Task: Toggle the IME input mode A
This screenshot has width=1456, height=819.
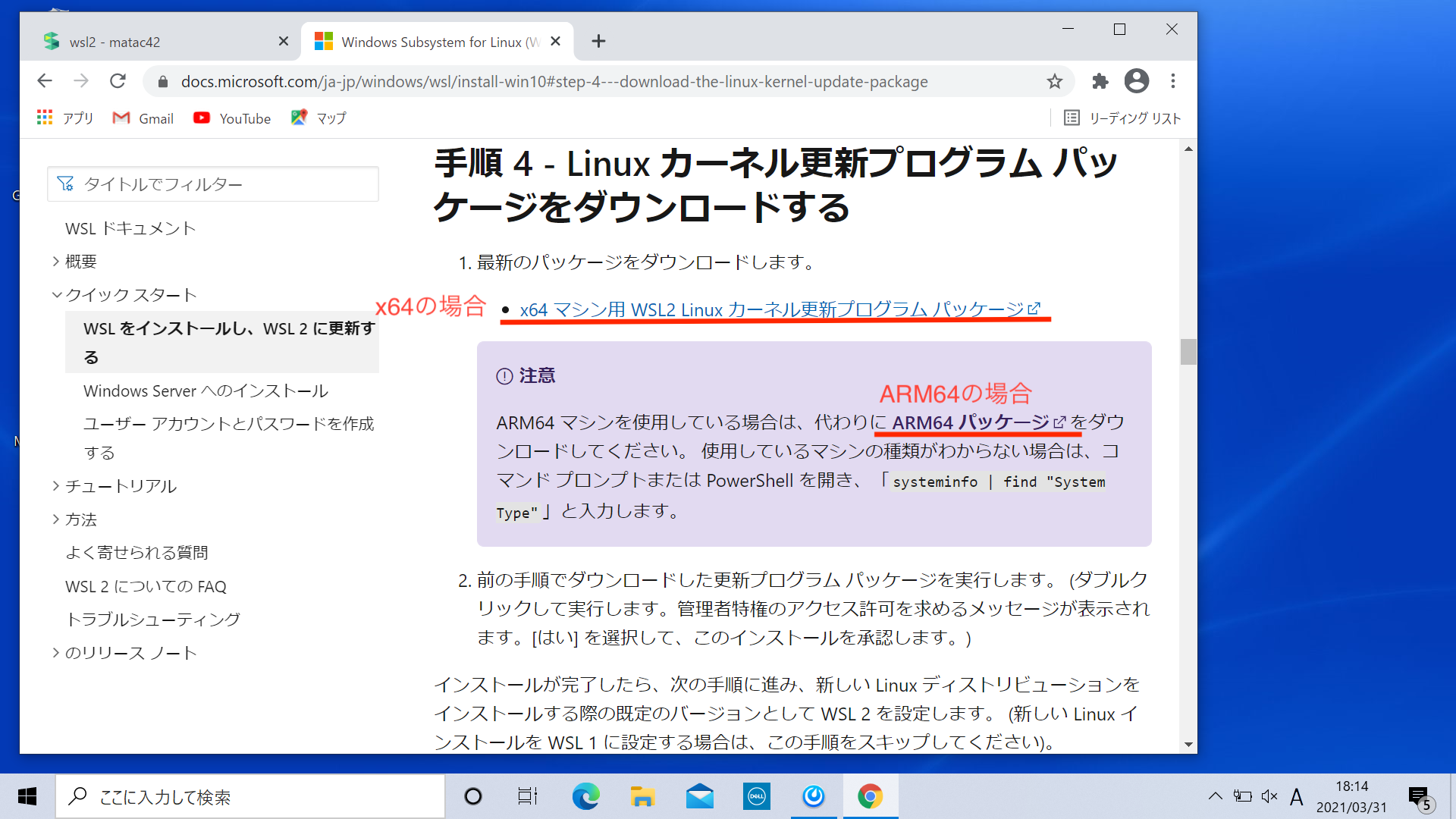Action: (x=1297, y=796)
